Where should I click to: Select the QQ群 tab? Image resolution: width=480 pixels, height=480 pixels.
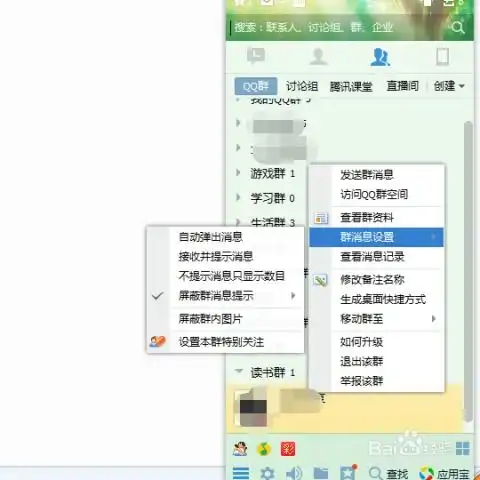(256, 86)
